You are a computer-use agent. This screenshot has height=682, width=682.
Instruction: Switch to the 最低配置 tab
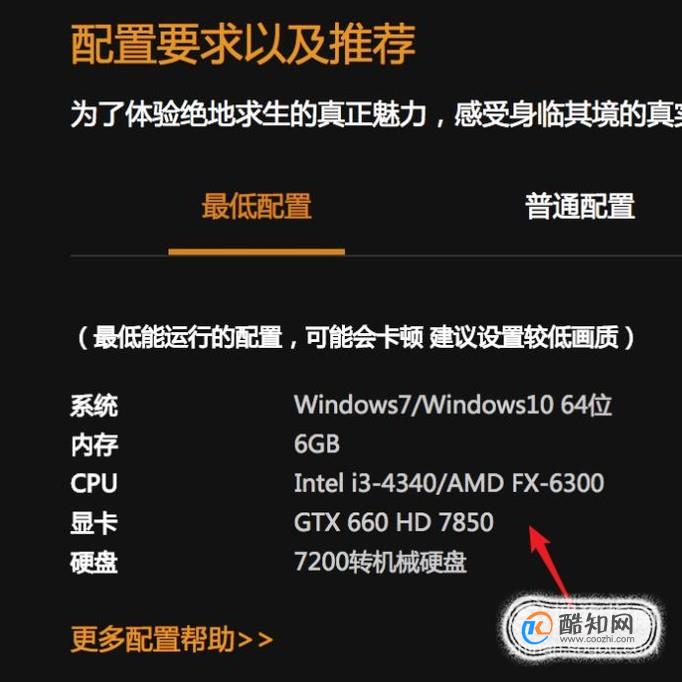click(257, 206)
